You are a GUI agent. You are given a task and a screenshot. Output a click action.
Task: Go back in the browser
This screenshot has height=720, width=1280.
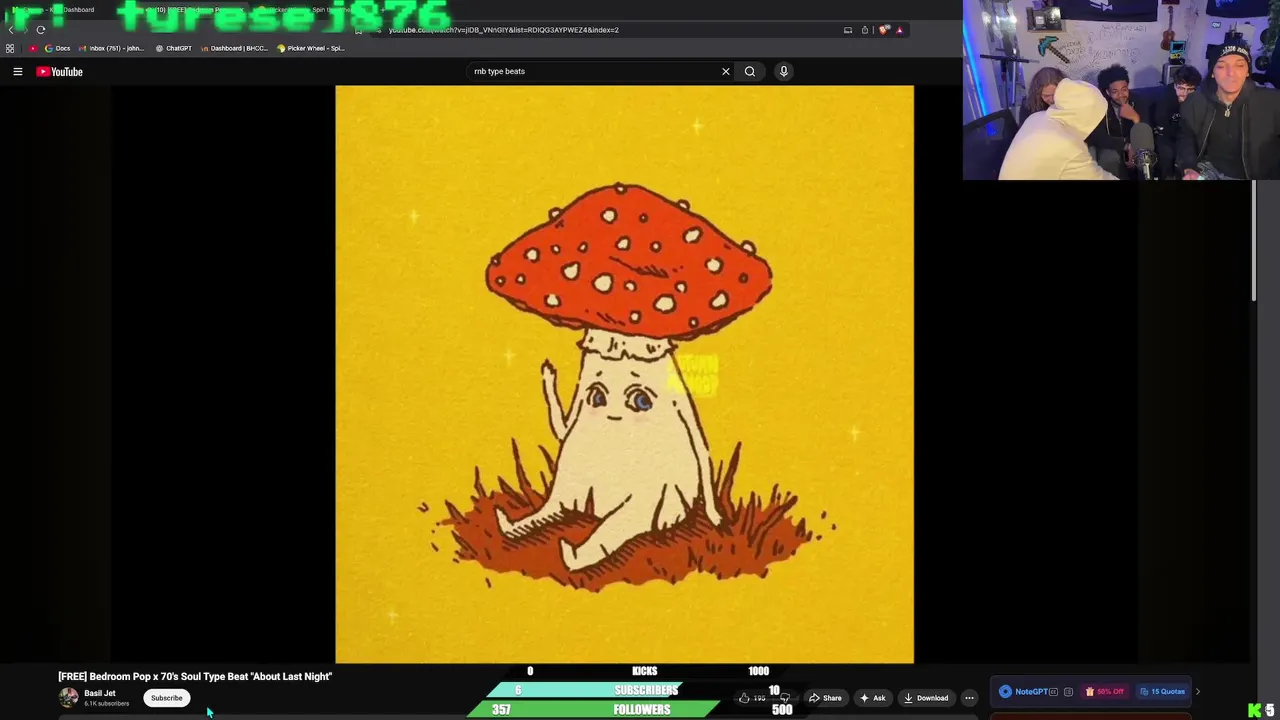(x=11, y=29)
